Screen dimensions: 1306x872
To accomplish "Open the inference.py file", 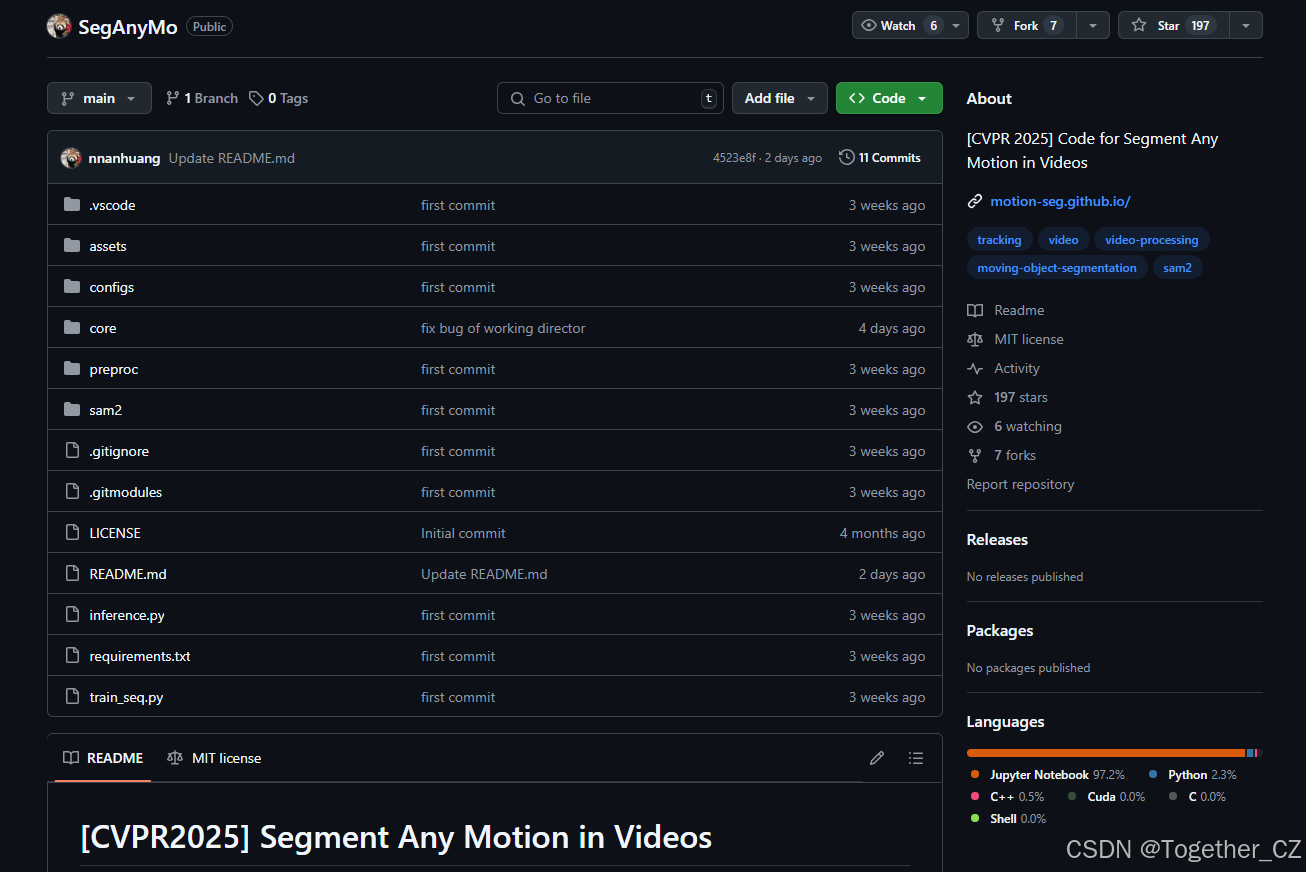I will (127, 615).
